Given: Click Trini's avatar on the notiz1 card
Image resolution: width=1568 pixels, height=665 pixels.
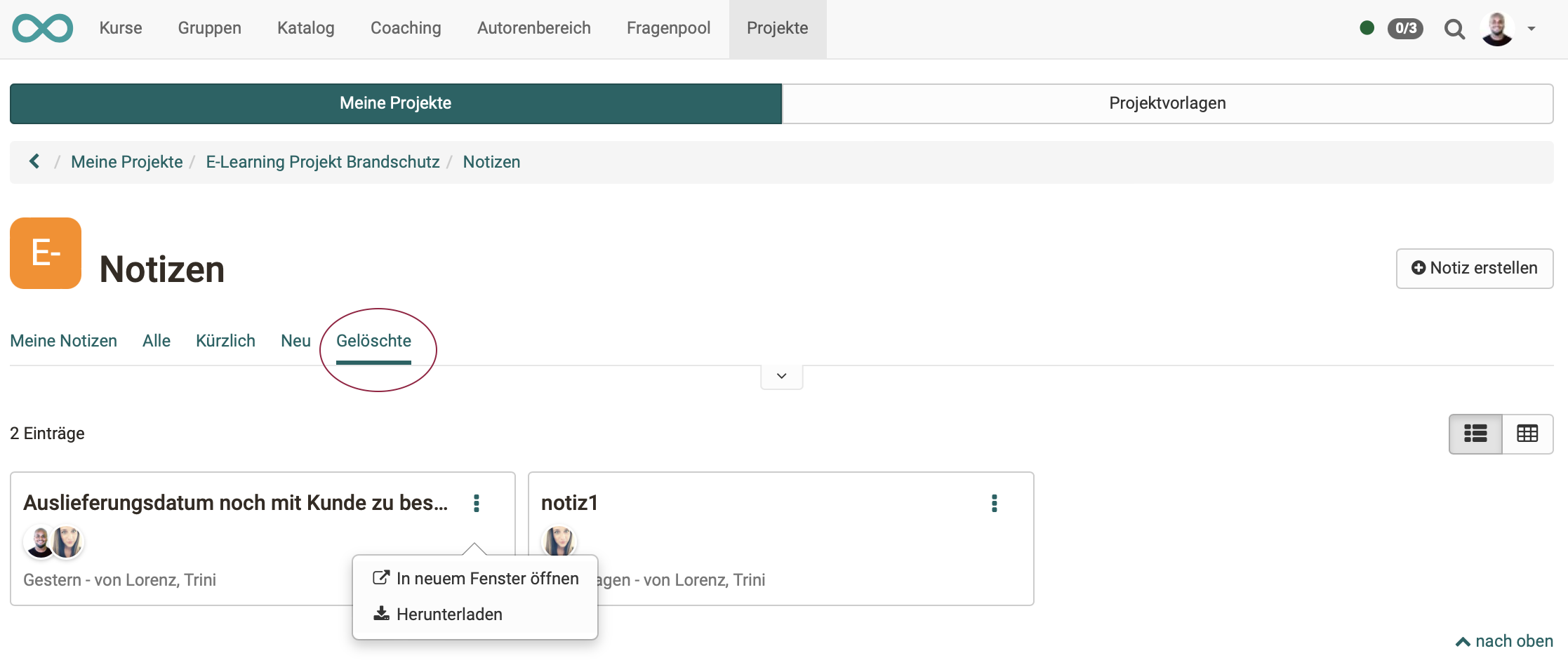Looking at the screenshot, I should pos(558,542).
